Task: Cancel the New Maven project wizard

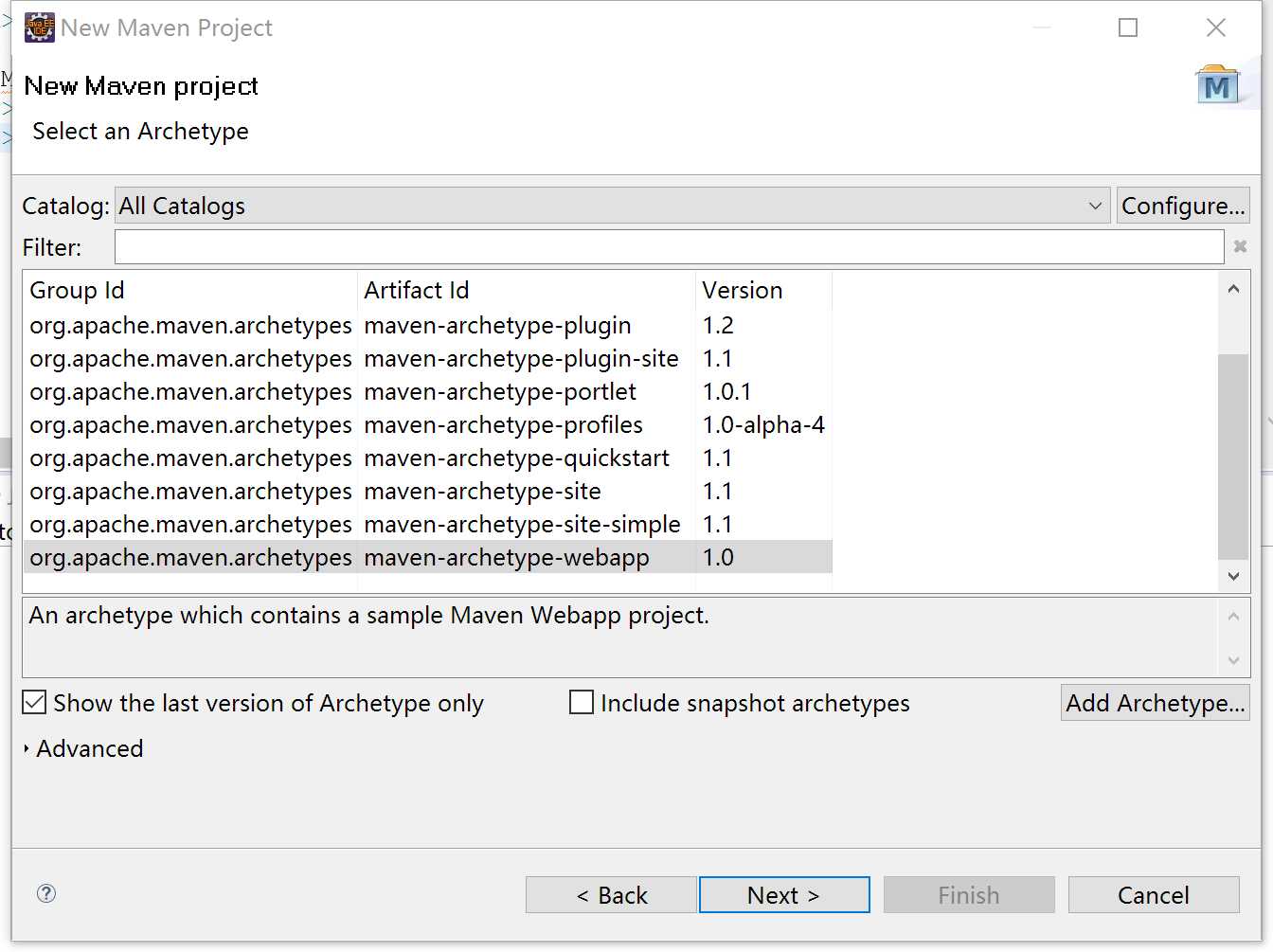Action: click(x=1154, y=895)
